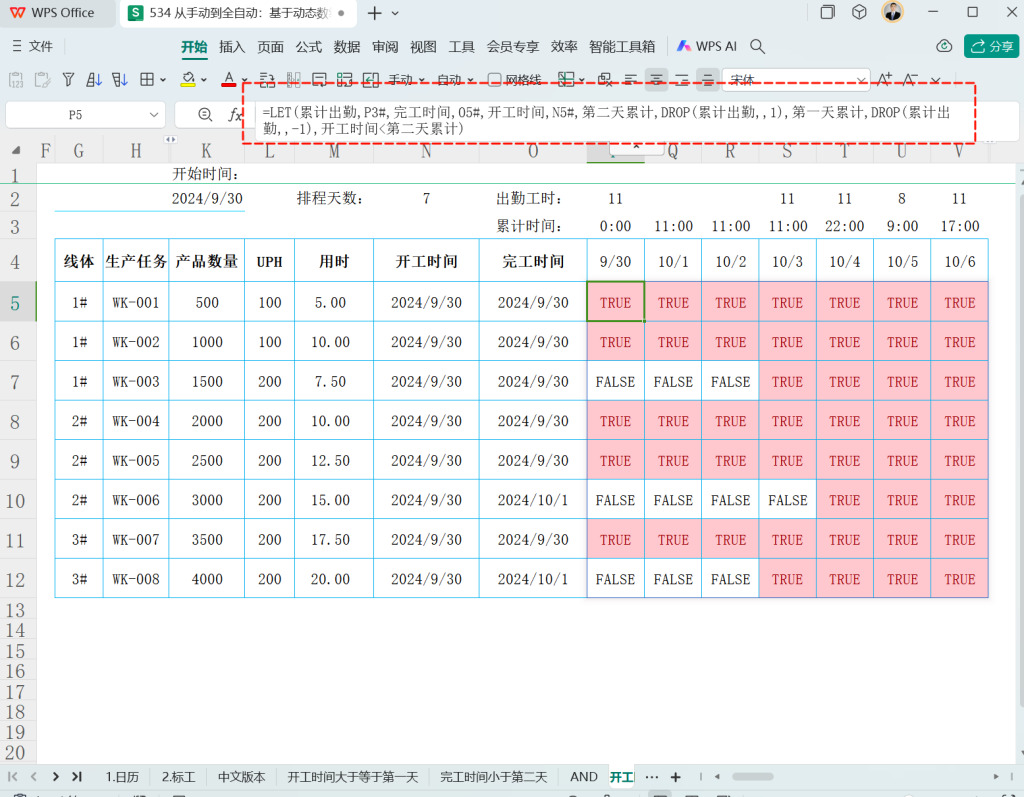Click the paste-as-values clipboard icon
The height and width of the screenshot is (797, 1024).
[x=16, y=80]
